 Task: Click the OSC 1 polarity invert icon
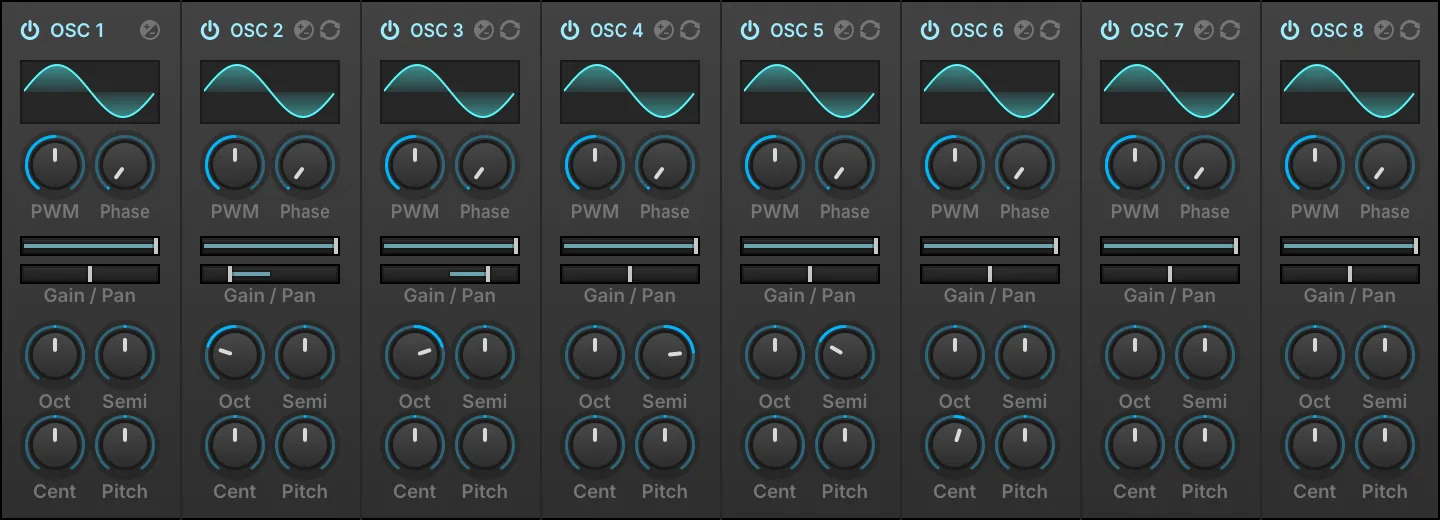(150, 31)
